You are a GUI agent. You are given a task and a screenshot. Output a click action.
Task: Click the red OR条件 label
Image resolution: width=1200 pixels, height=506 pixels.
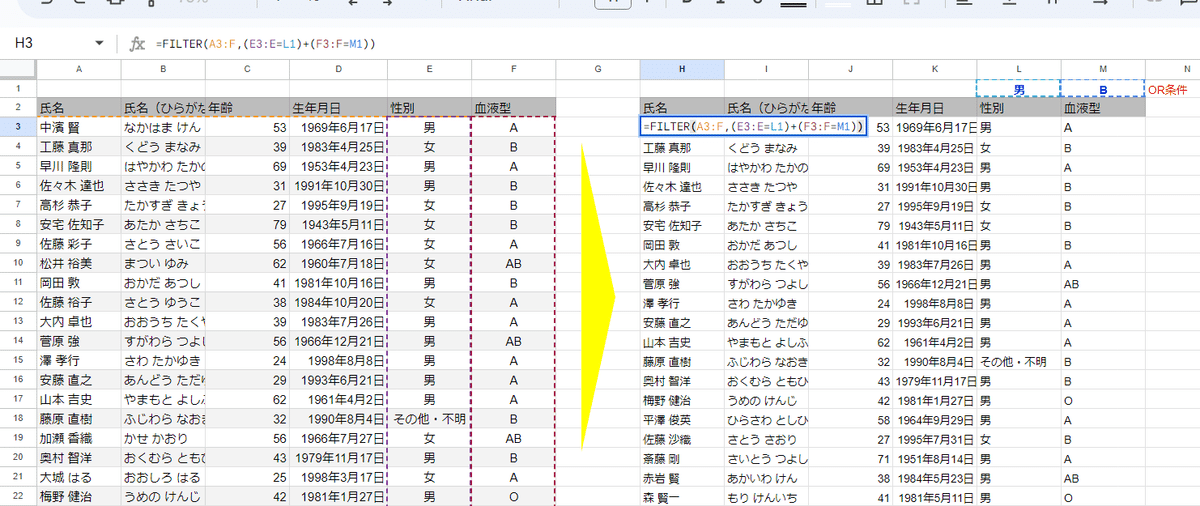click(x=1167, y=89)
